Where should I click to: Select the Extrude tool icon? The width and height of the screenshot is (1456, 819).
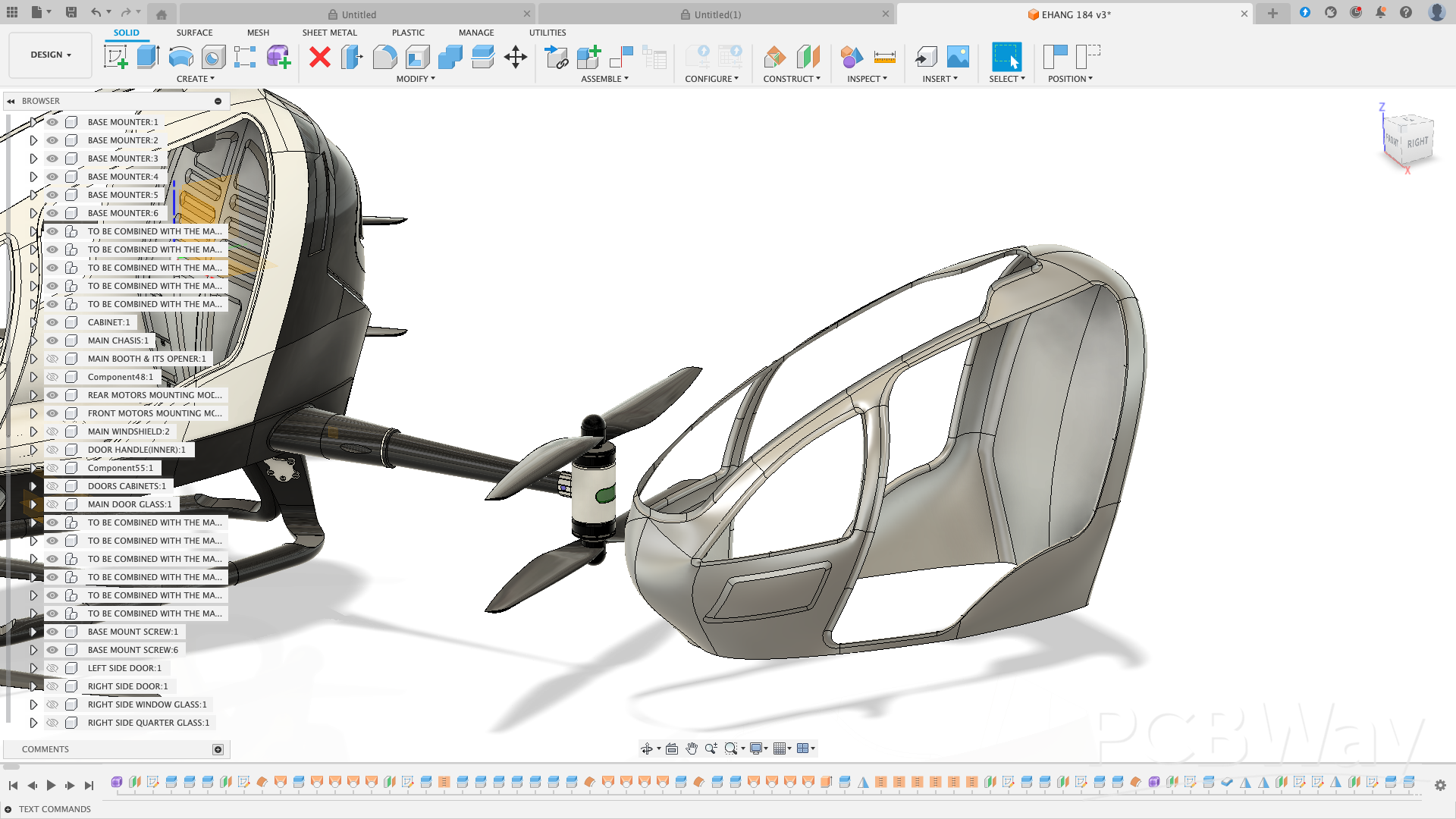pyautogui.click(x=148, y=57)
